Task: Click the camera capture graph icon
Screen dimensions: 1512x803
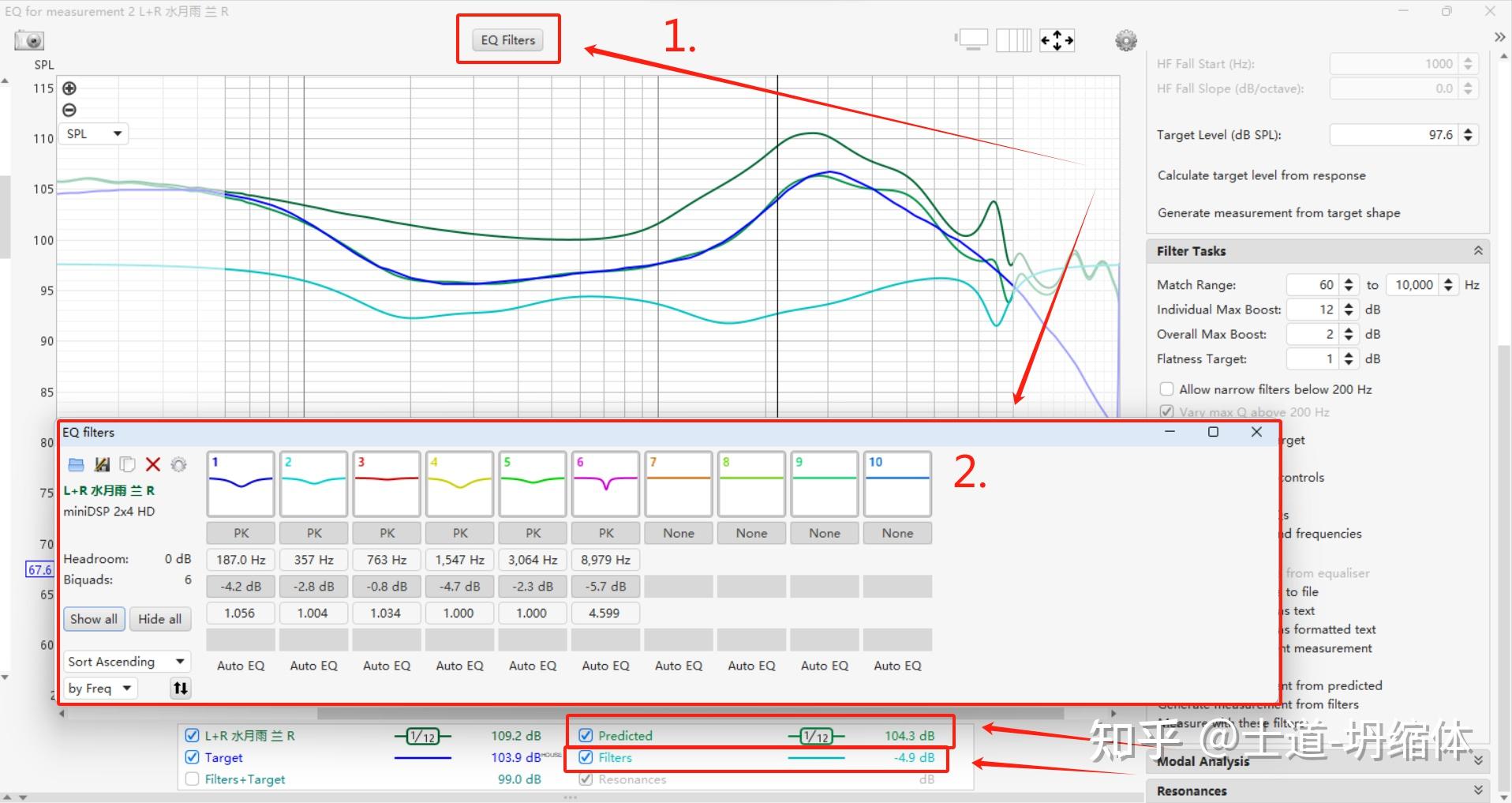Action: pos(30,40)
